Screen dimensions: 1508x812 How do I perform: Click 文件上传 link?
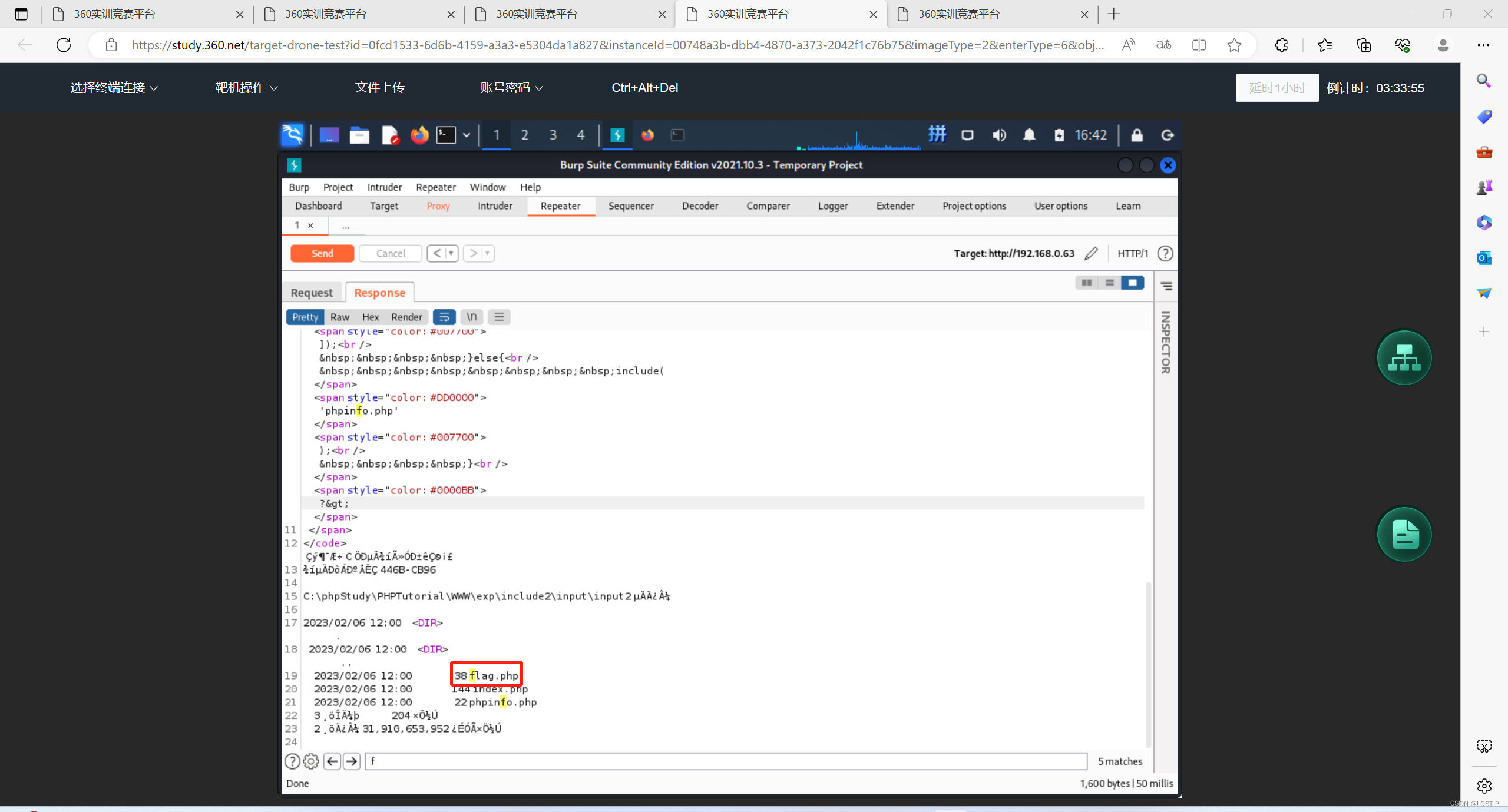coord(380,88)
